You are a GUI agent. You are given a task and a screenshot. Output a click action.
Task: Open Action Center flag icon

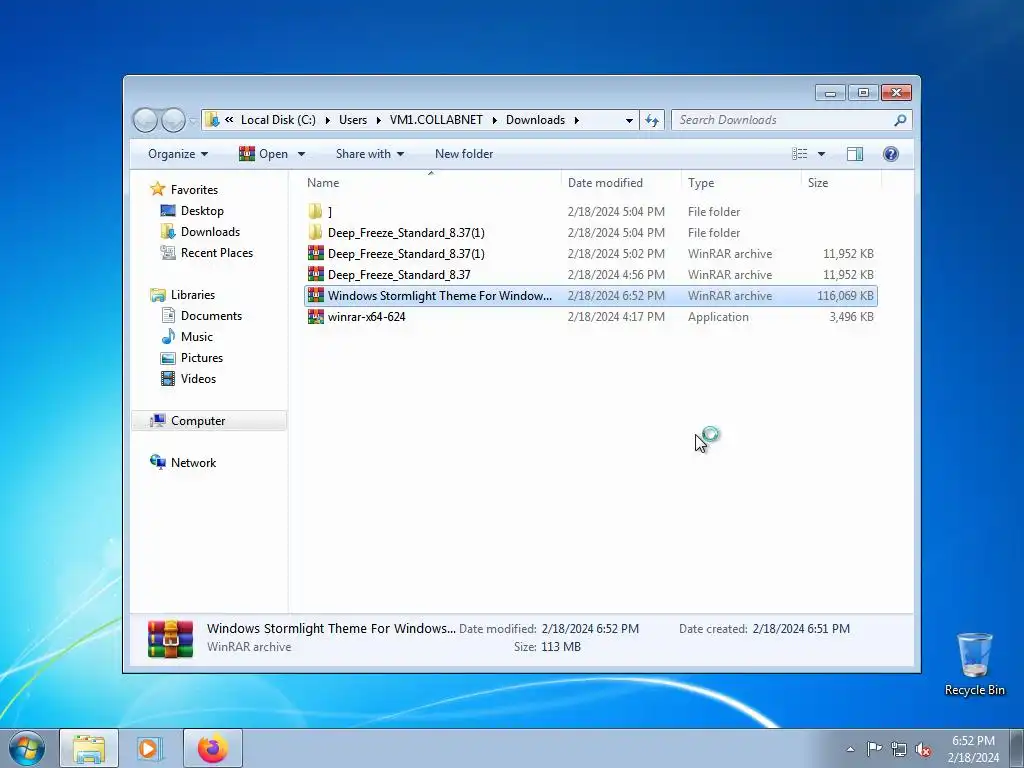(874, 749)
